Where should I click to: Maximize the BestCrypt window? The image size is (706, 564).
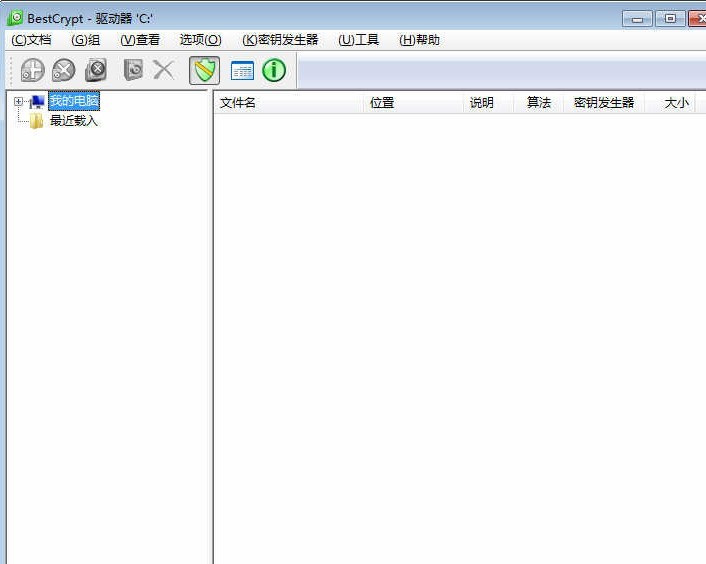point(670,19)
